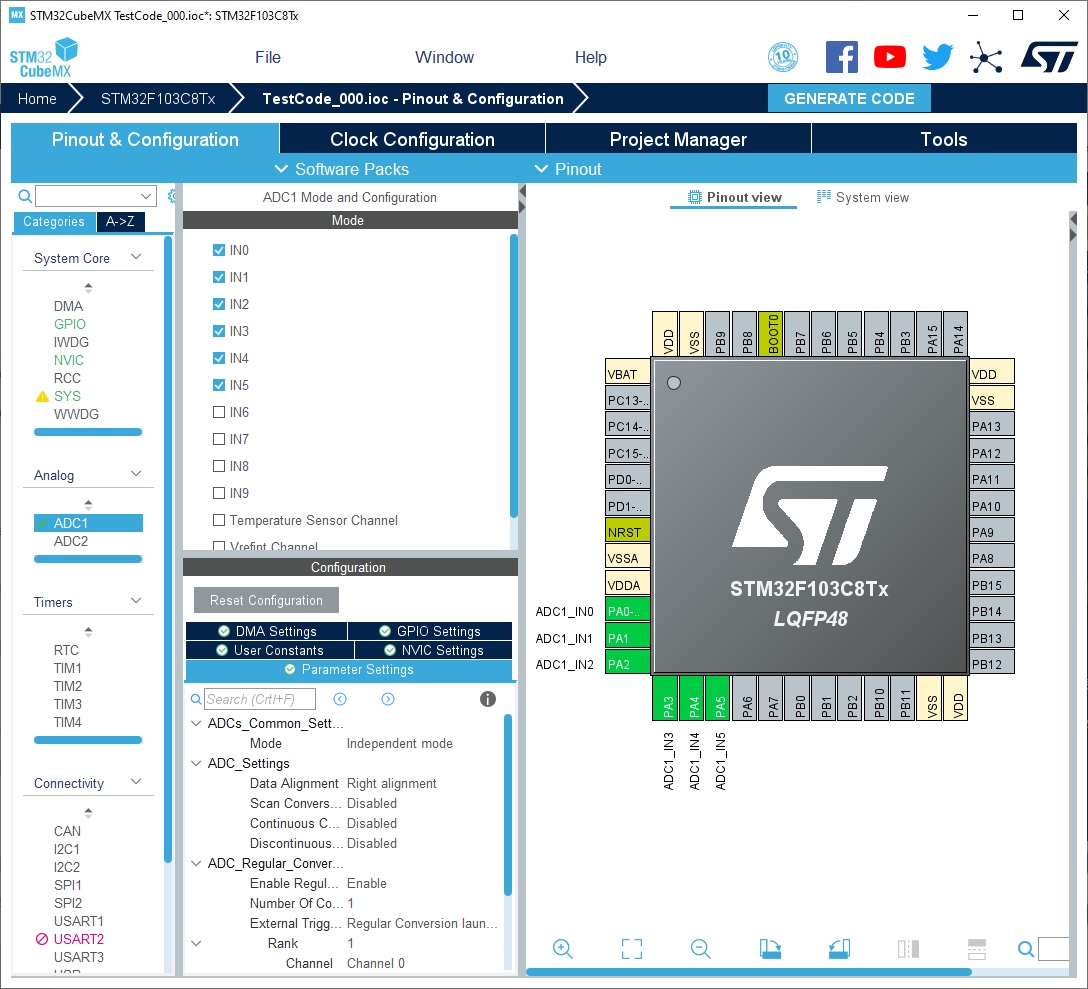Click the pin search magnifier icon
The height and width of the screenshot is (989, 1088).
pyautogui.click(x=1026, y=948)
